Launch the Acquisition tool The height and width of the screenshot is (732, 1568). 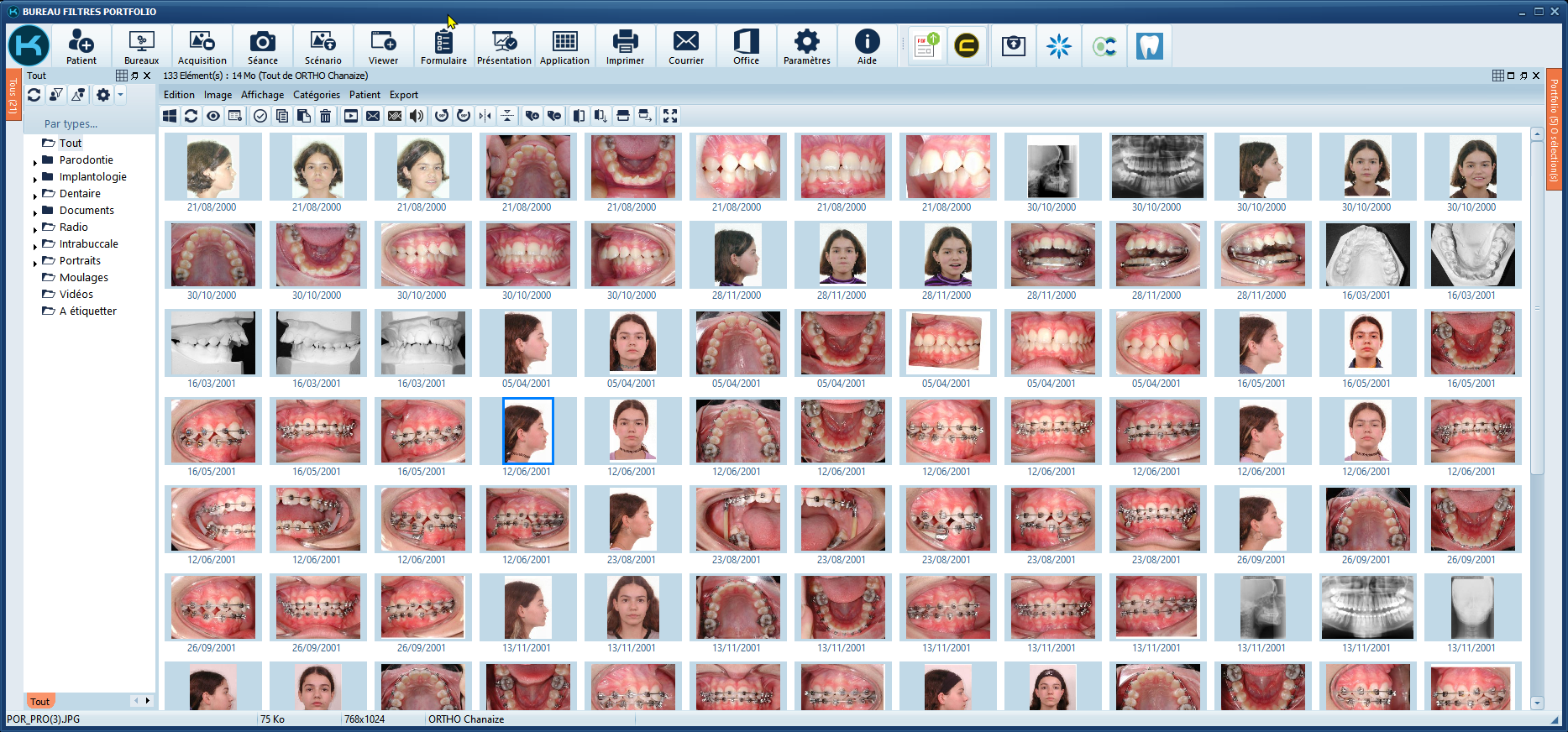[202, 46]
